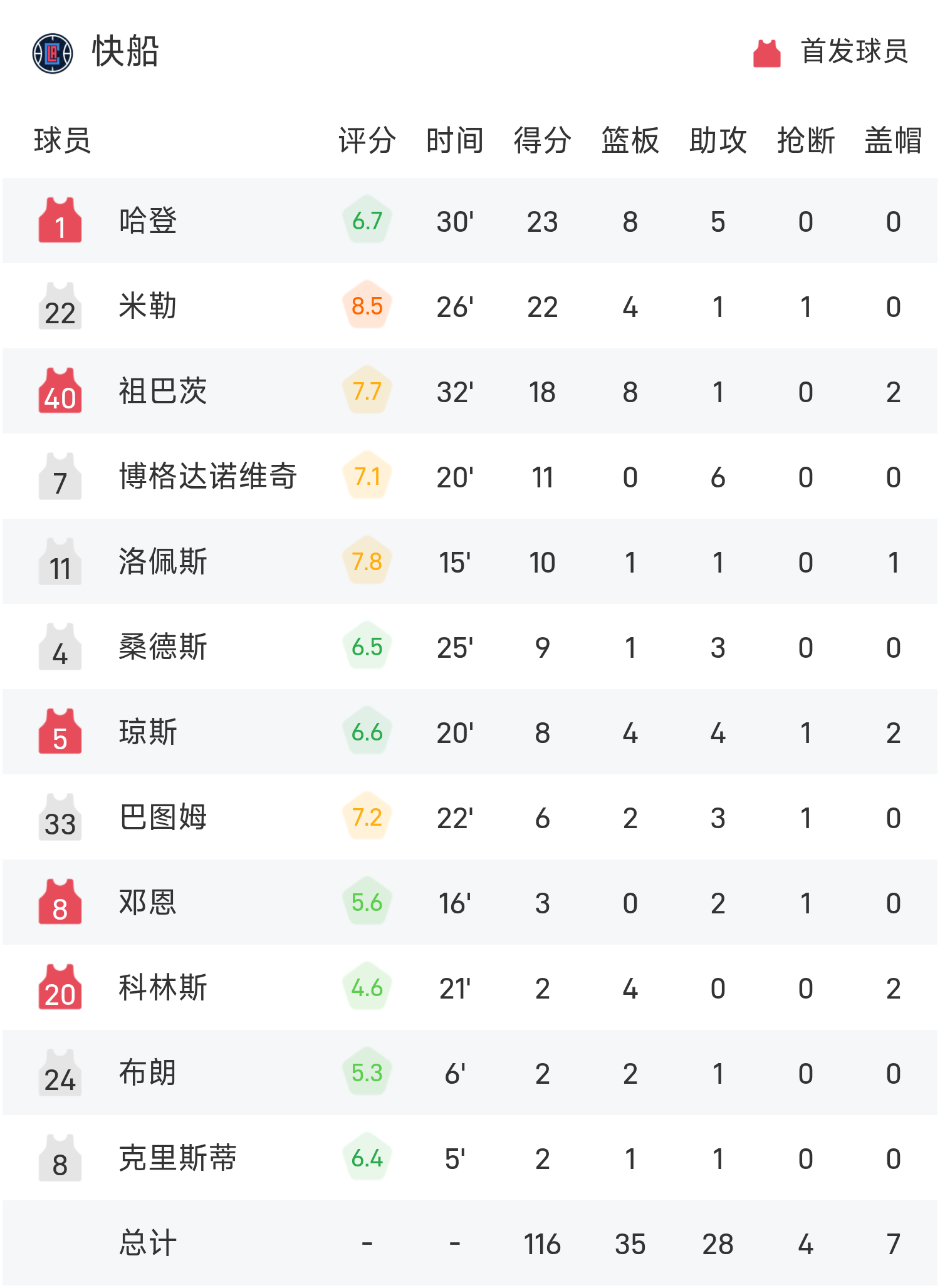This screenshot has width=940, height=1288.
Task: Click 巴图姆's number 33 jersey icon
Action: coord(60,818)
